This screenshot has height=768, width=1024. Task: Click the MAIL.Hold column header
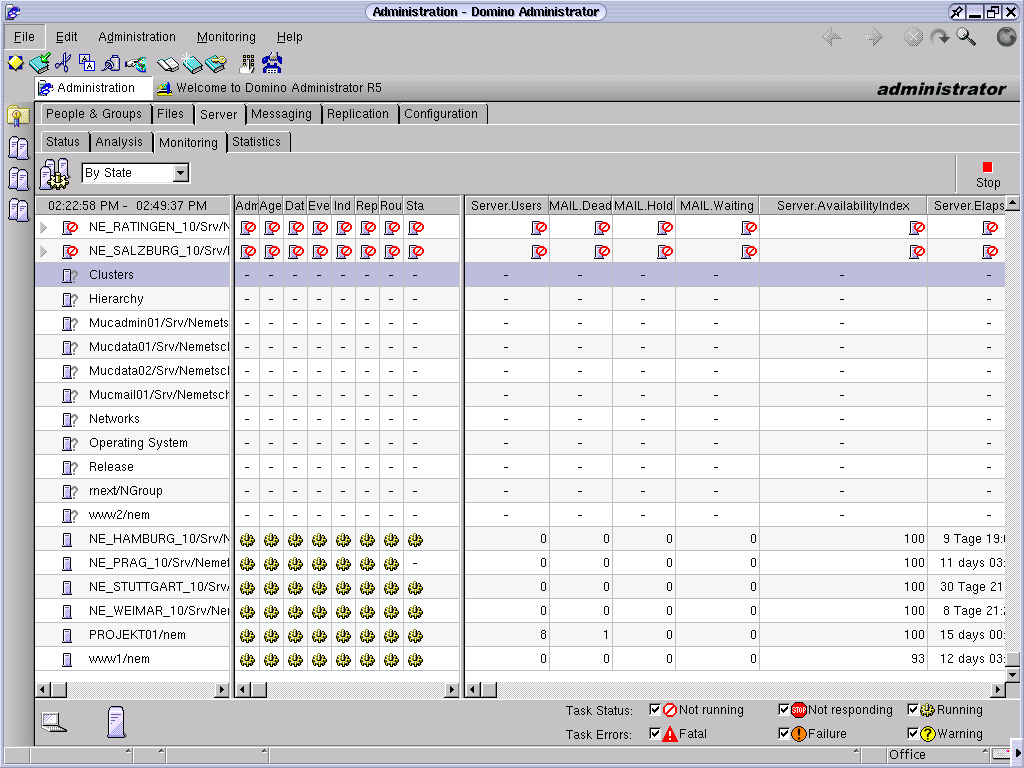coord(643,206)
